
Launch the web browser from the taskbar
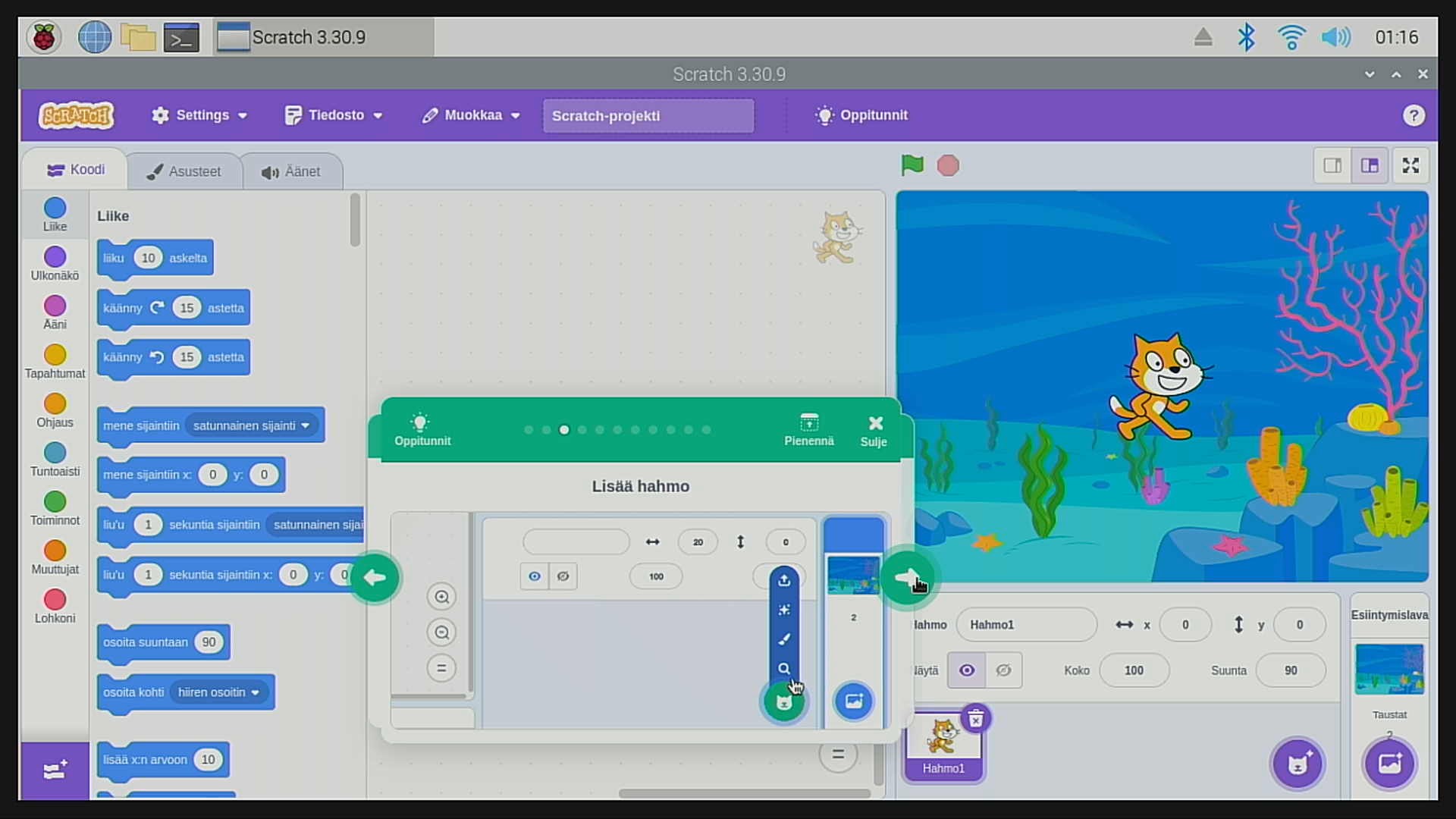point(95,37)
